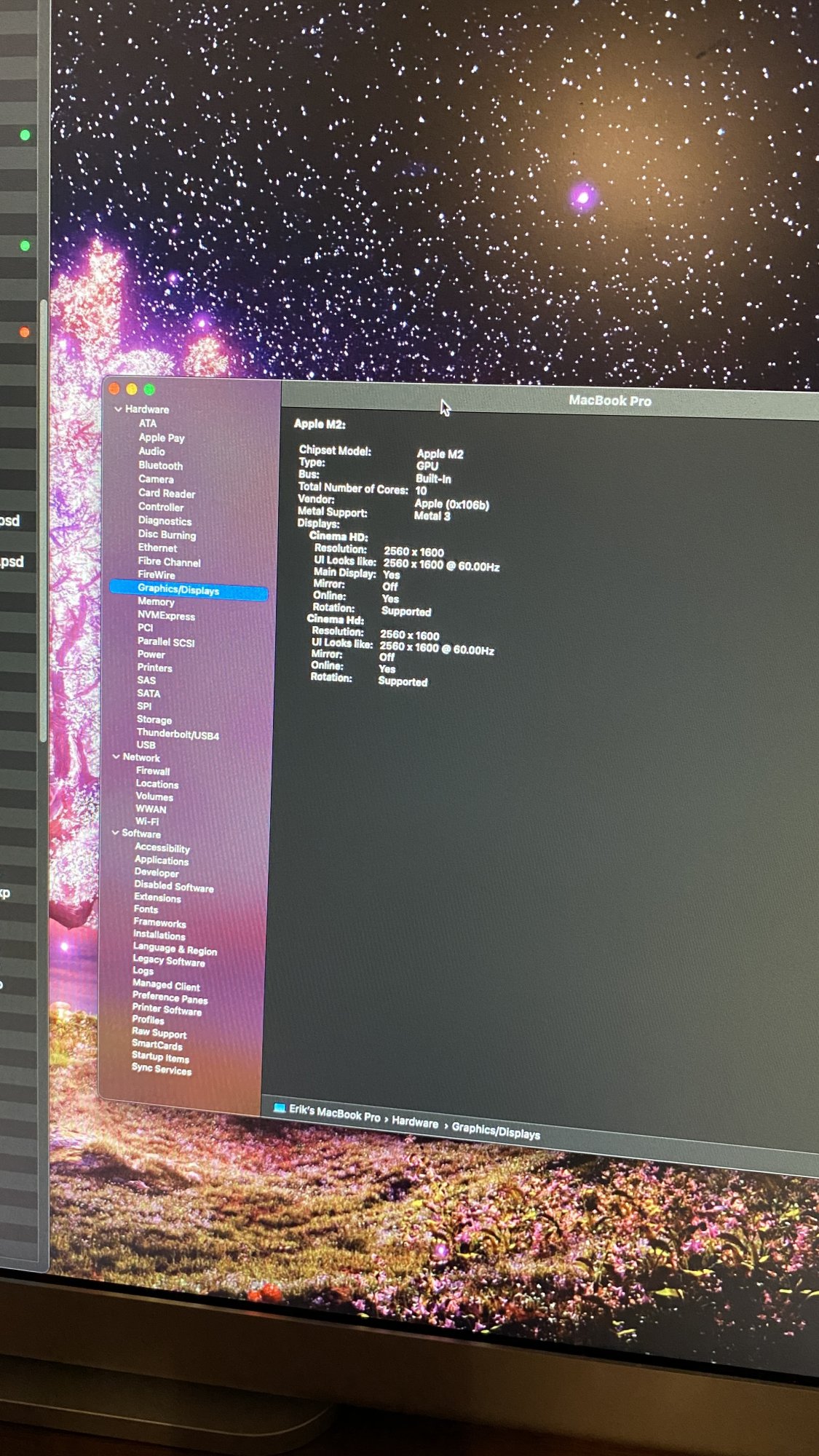Select the highlighted Graphics/Displays row
Image resolution: width=819 pixels, height=1456 pixels.
[189, 590]
